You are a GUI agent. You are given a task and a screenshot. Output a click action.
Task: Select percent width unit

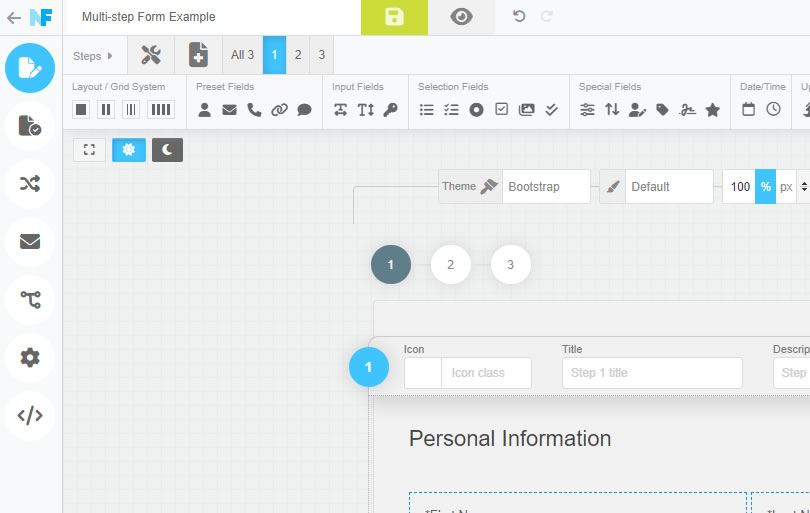coord(766,186)
